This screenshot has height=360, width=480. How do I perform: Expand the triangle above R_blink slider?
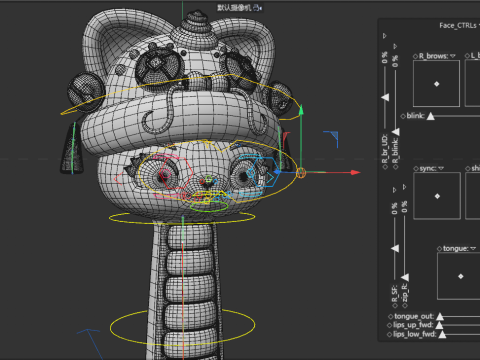[x=395, y=46]
